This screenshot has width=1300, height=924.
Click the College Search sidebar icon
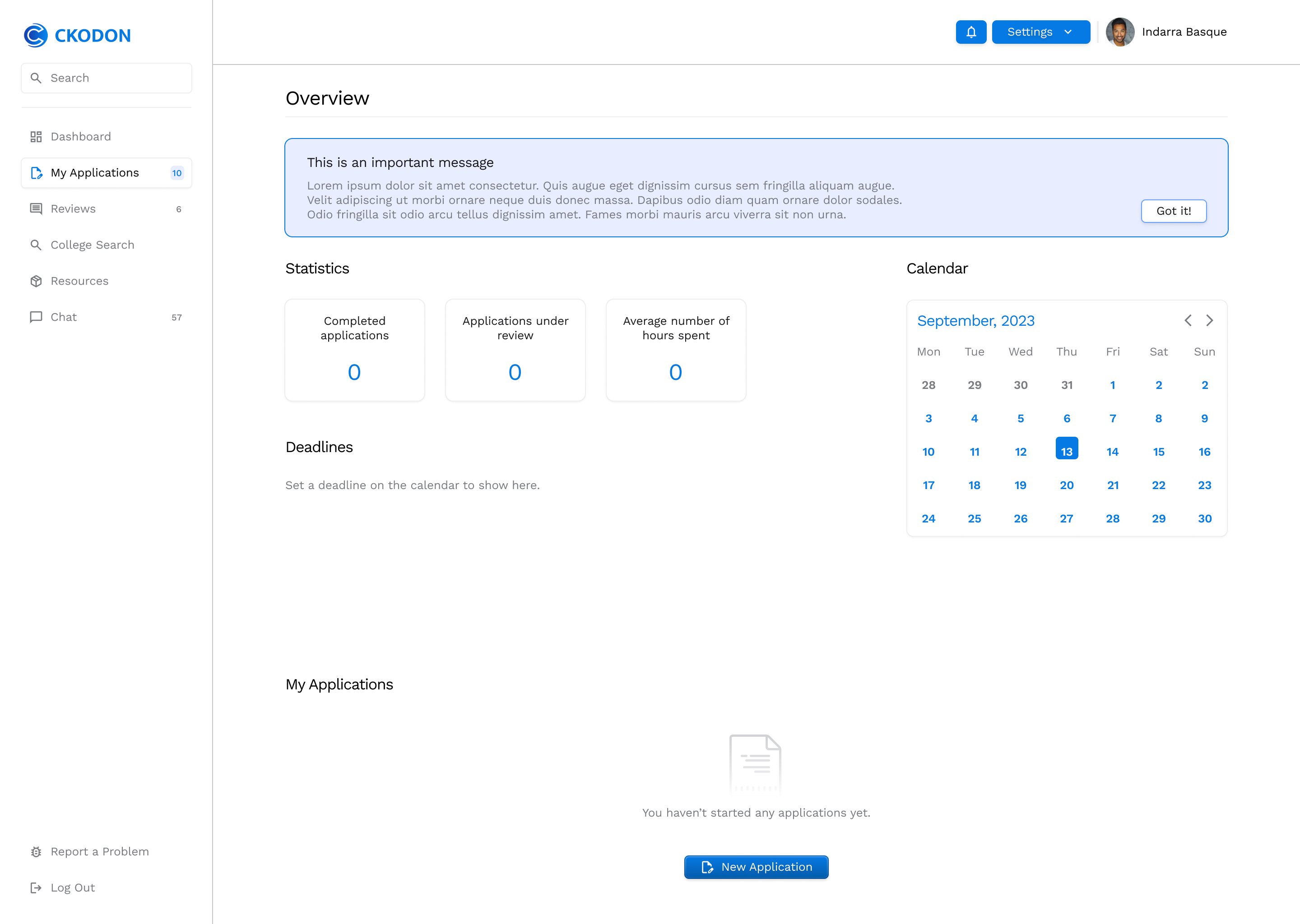coord(36,244)
